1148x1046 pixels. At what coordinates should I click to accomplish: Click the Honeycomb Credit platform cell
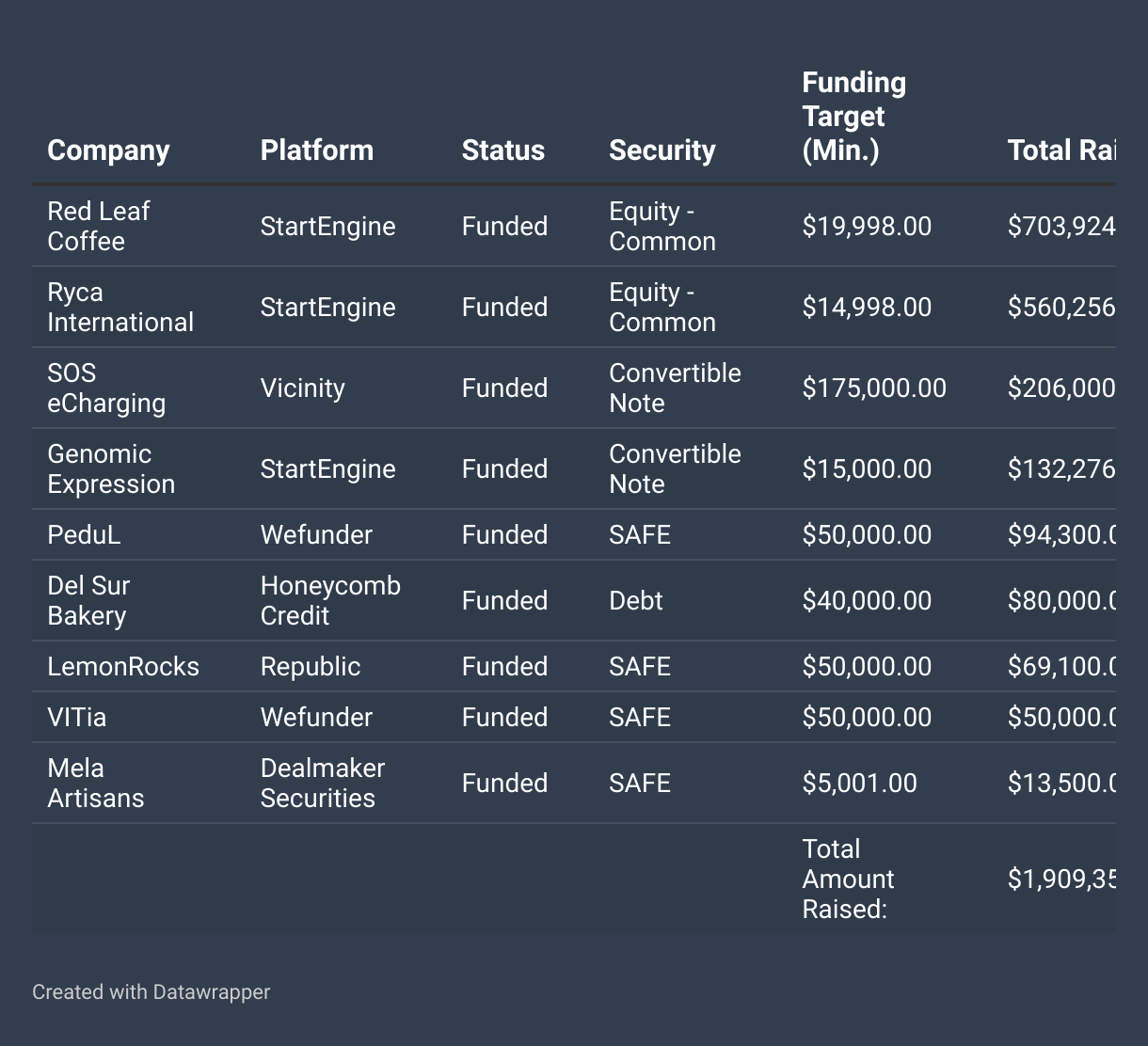coord(330,601)
